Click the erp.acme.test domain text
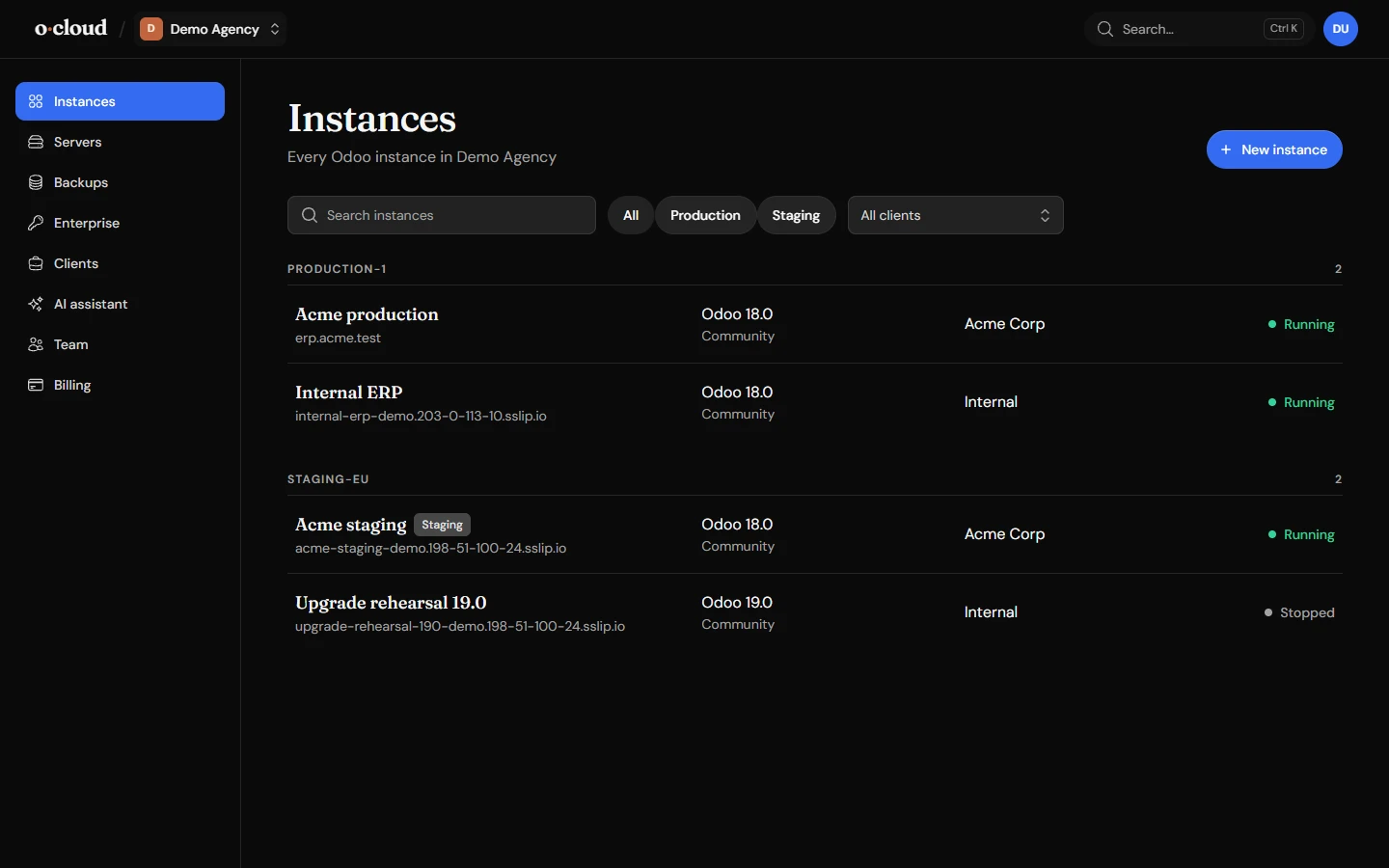The width and height of the screenshot is (1389, 868). tap(338, 338)
